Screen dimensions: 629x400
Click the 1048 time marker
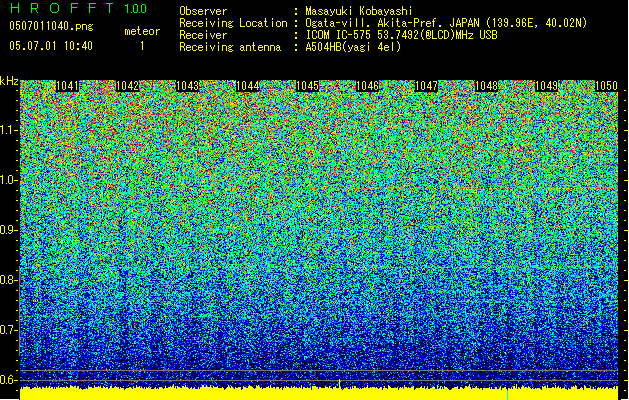tap(486, 86)
